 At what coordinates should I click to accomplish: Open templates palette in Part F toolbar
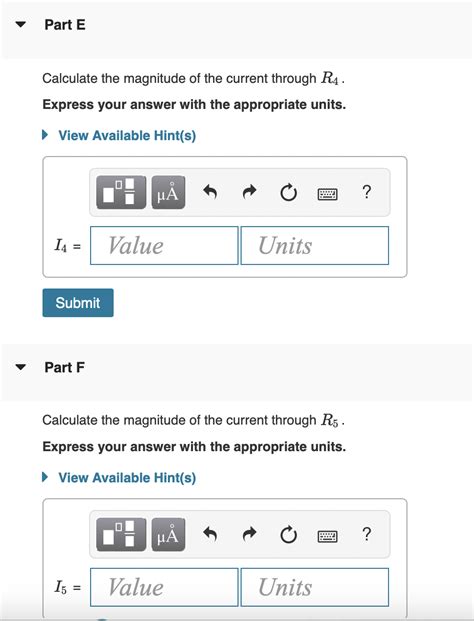121,535
